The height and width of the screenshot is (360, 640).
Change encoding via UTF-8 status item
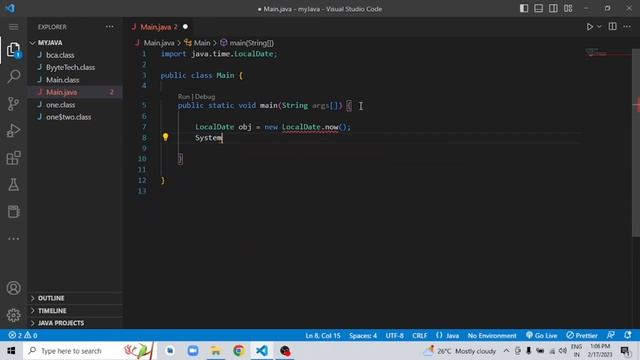click(x=394, y=336)
